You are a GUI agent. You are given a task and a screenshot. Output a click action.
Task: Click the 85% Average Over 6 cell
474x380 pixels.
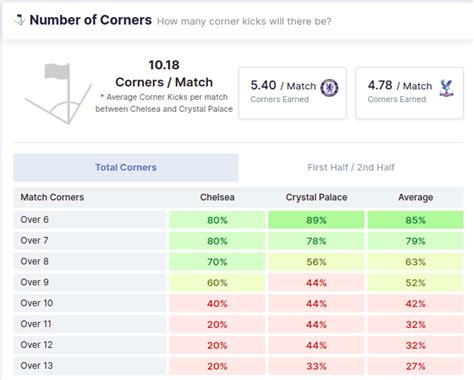point(416,220)
